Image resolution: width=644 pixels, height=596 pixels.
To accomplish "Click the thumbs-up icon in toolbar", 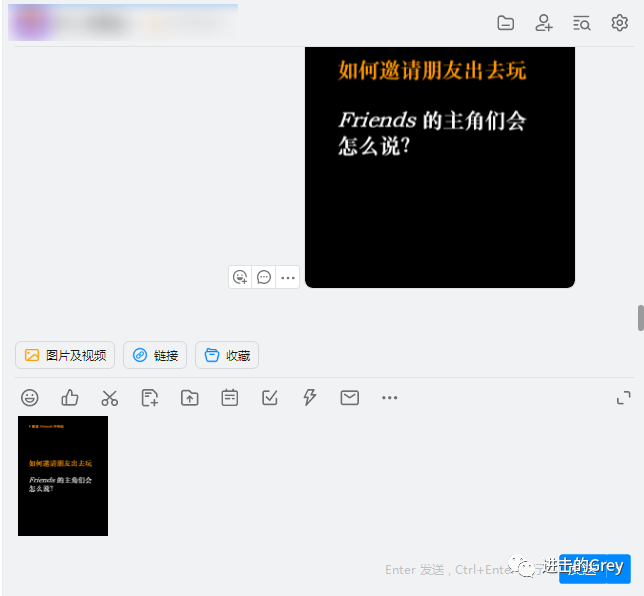I will click(x=70, y=398).
